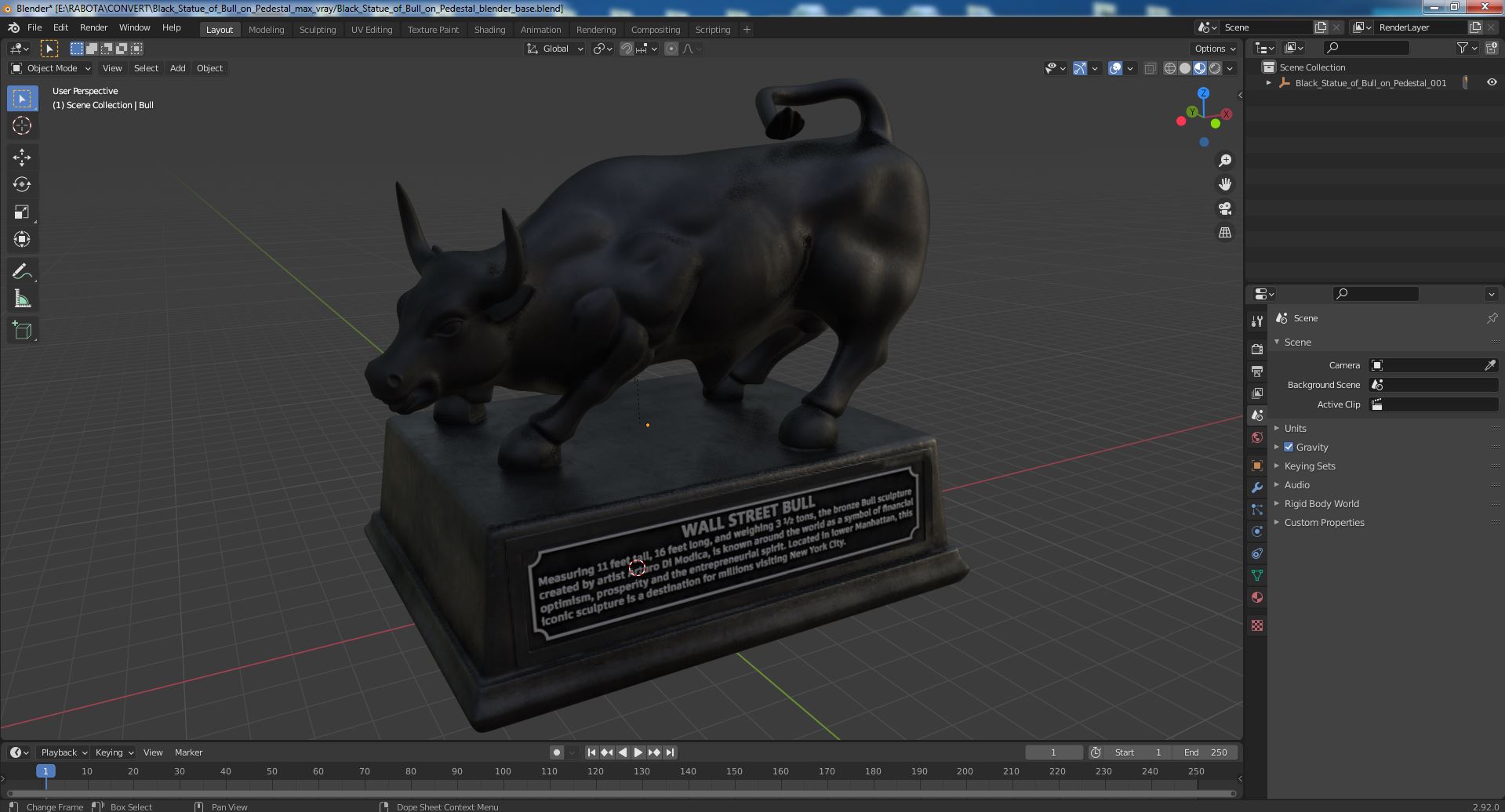The image size is (1505, 812).
Task: Expand the Custom Properties panel
Action: (x=1324, y=522)
